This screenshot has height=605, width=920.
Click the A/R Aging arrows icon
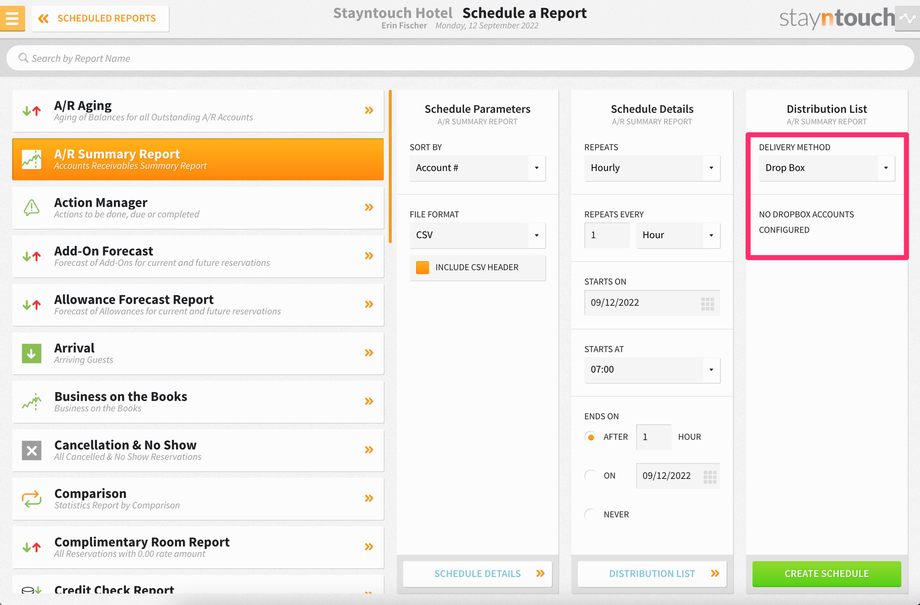(x=32, y=110)
